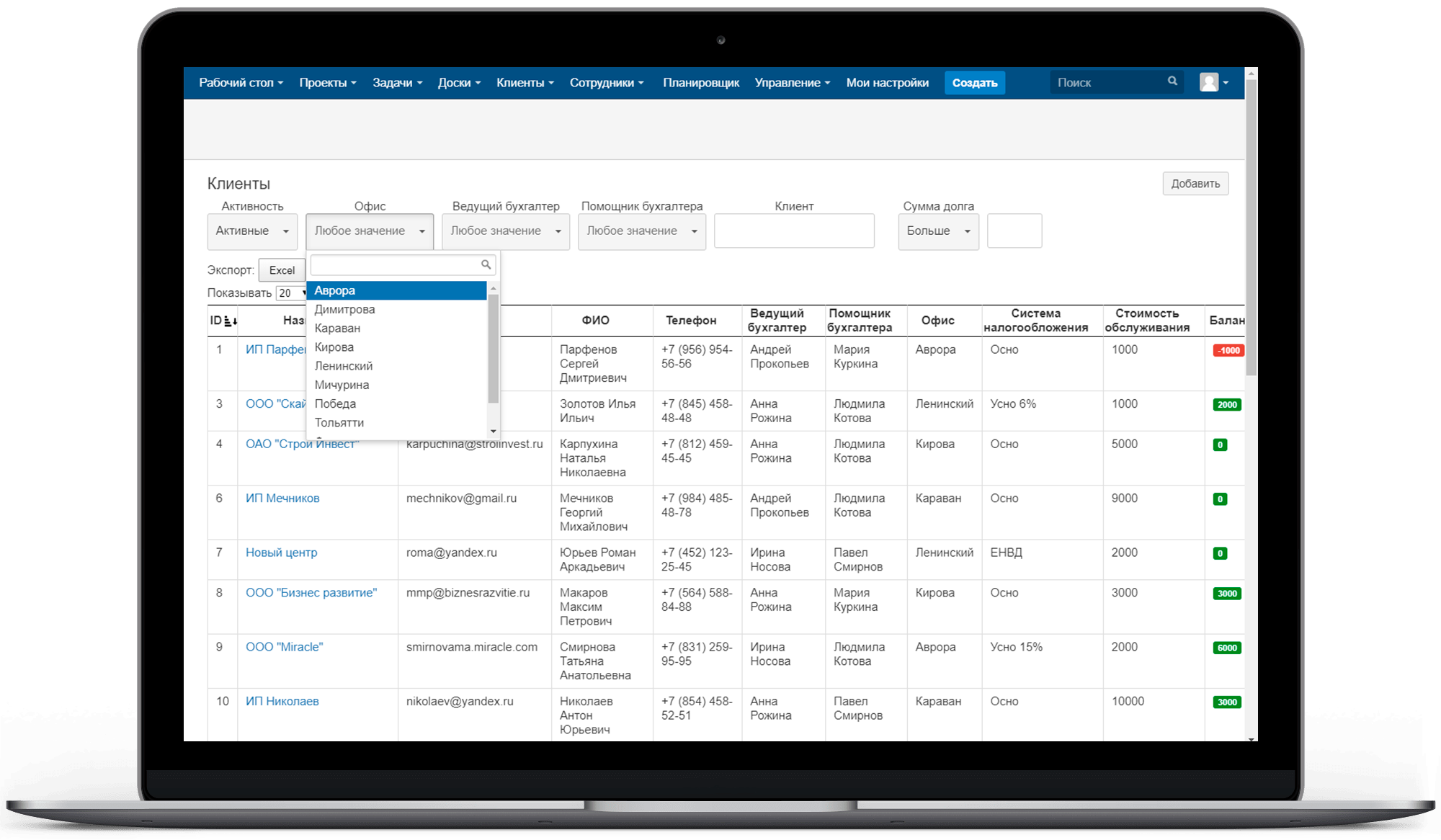1441x840 pixels.
Task: Expand the Ведущий бухгалтер dropdown
Action: [505, 230]
